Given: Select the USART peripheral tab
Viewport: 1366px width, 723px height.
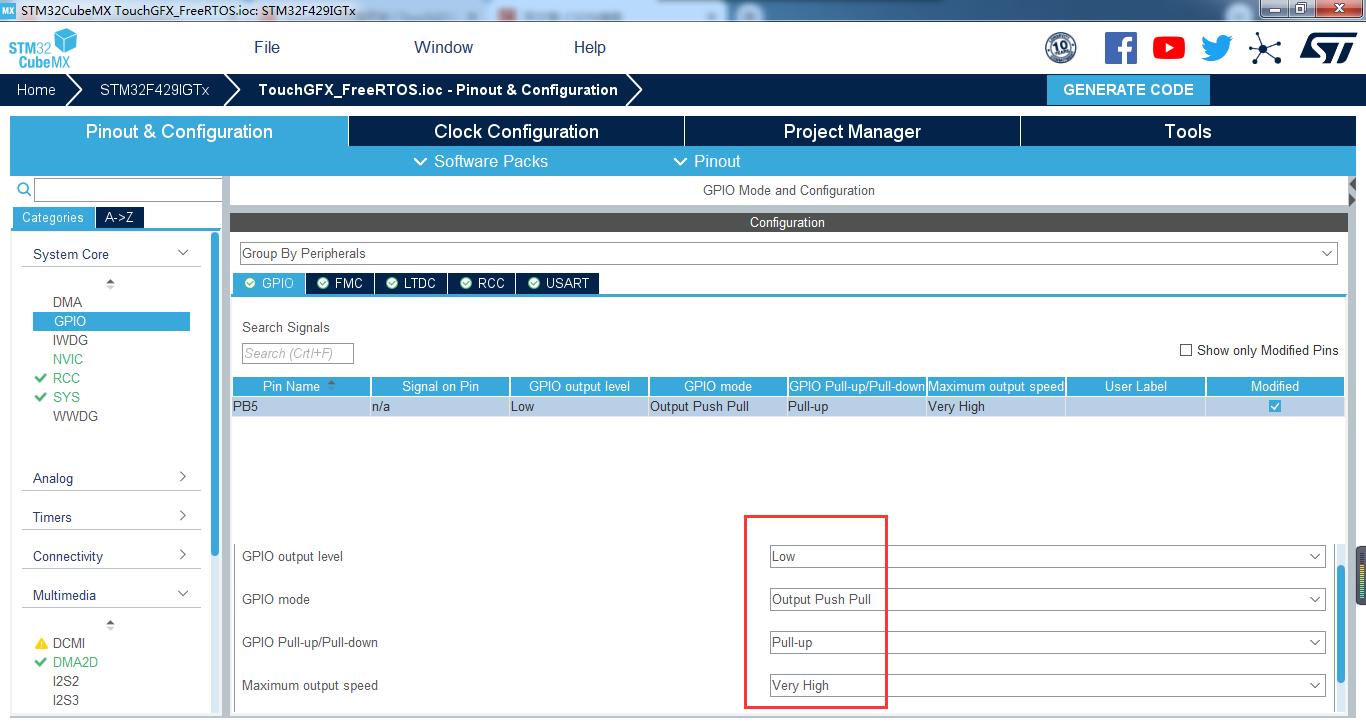Looking at the screenshot, I should tap(558, 283).
